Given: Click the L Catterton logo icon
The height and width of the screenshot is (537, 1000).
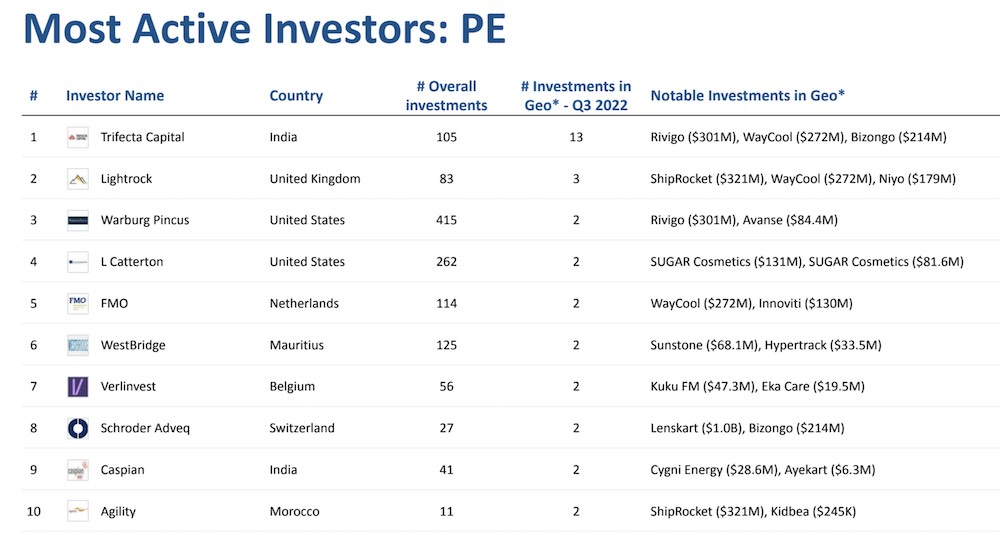Looking at the screenshot, I should point(78,262).
